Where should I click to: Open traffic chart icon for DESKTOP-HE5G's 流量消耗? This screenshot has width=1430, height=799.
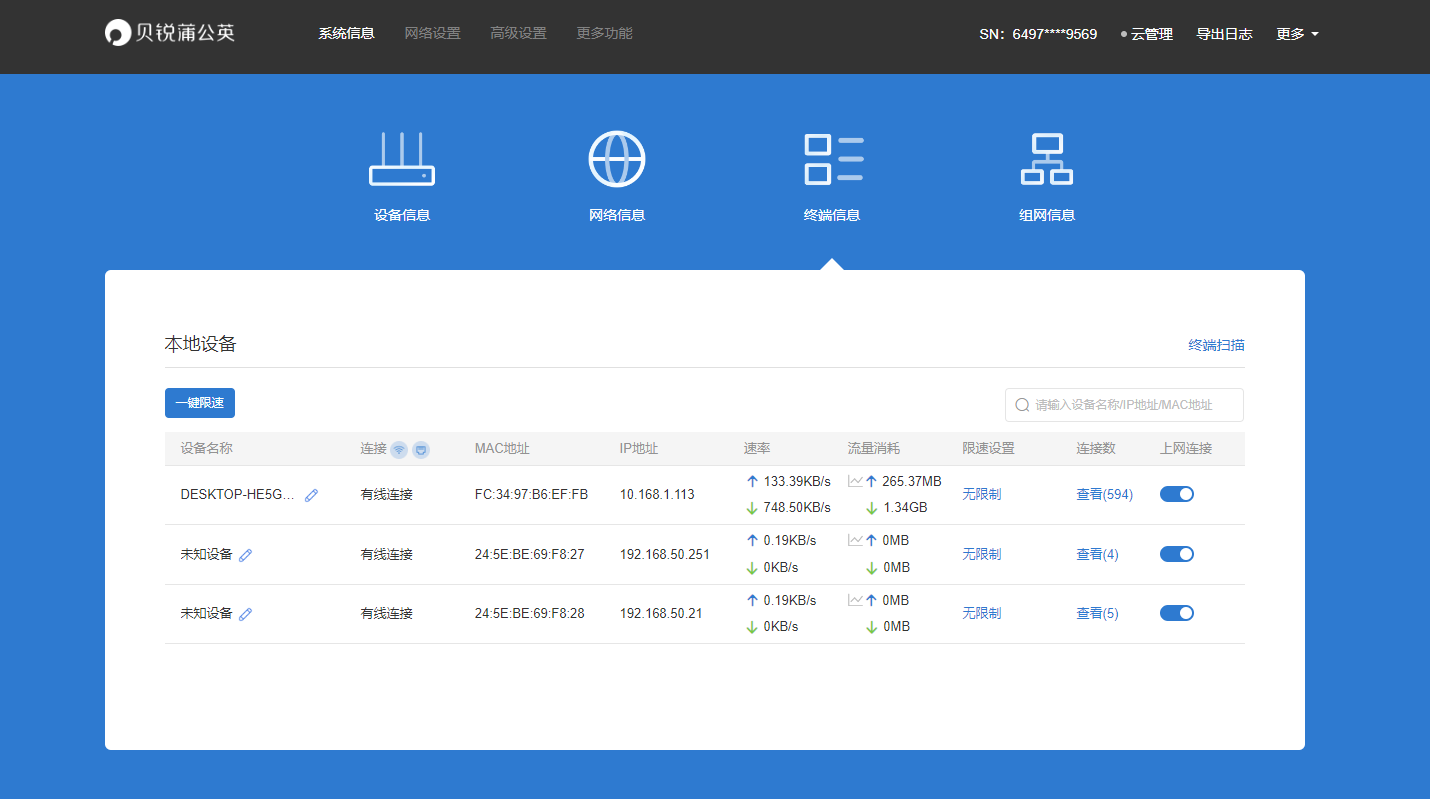coord(854,480)
